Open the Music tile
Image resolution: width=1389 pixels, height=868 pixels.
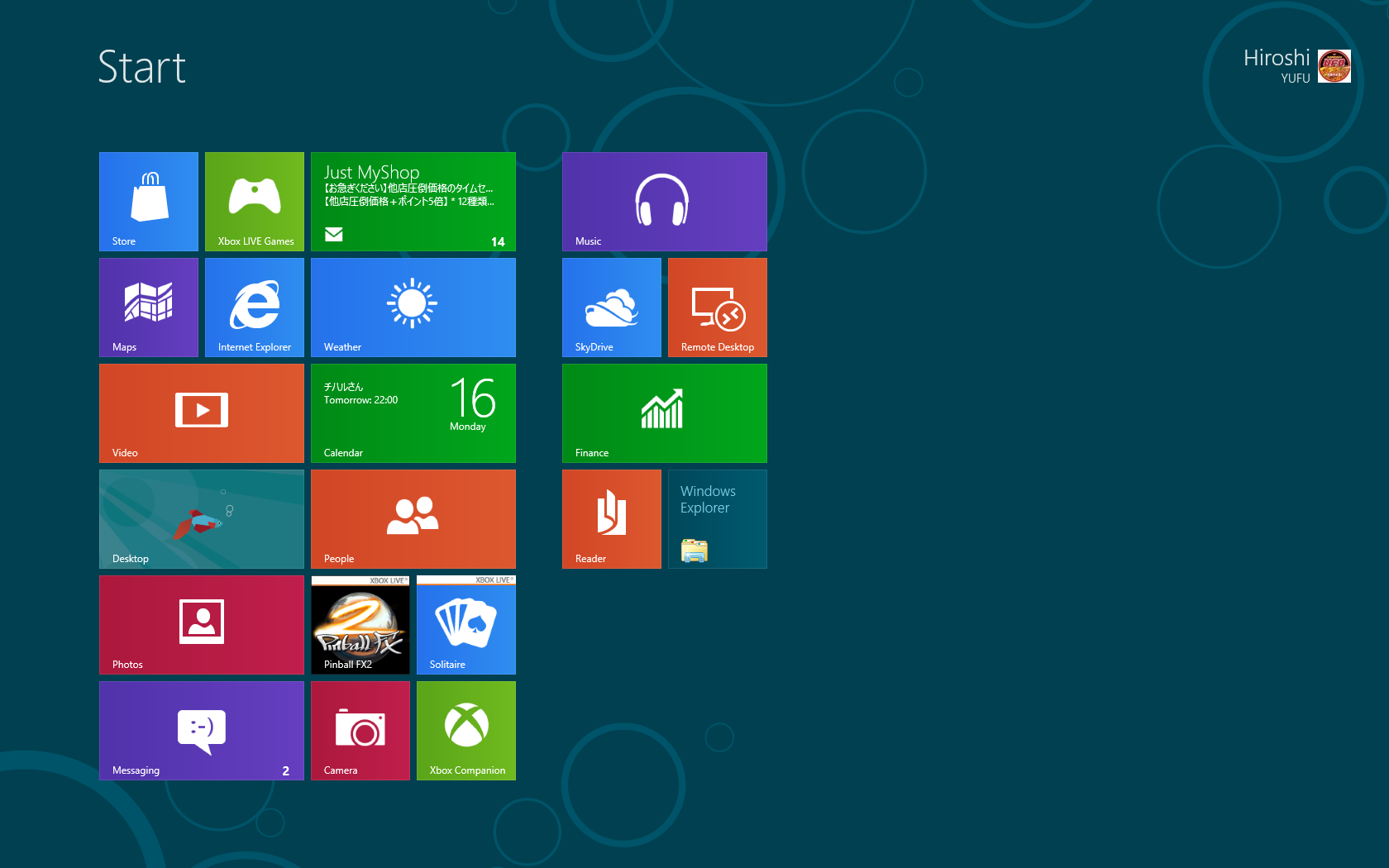(665, 202)
